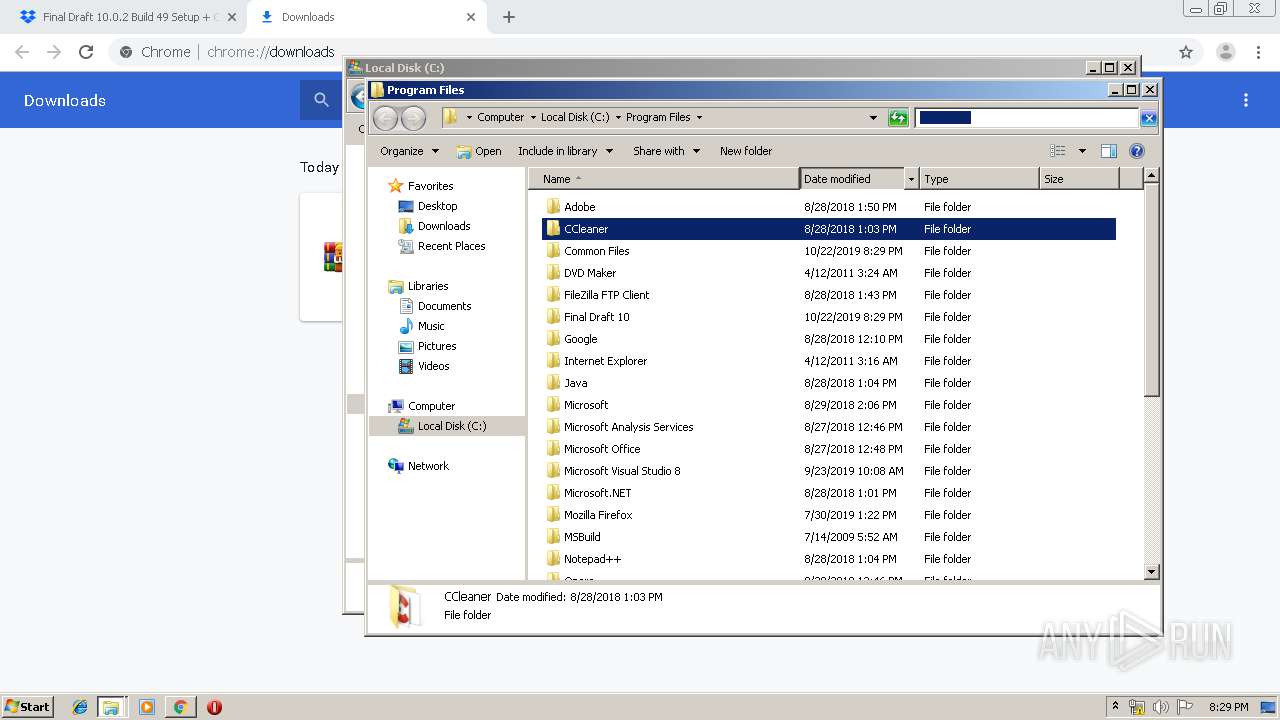Screen dimensions: 1280x720
Task: Open the Downloads page more actions menu
Action: pos(1246,100)
